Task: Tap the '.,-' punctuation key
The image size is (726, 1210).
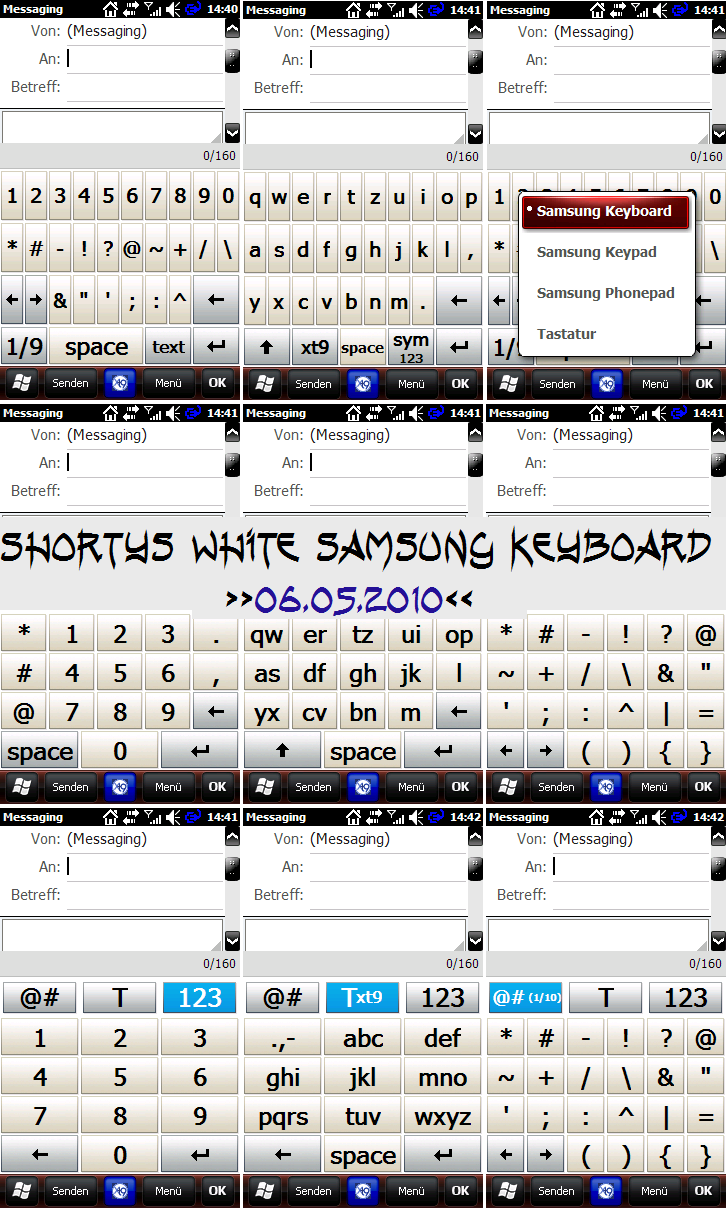Action: (x=283, y=1038)
